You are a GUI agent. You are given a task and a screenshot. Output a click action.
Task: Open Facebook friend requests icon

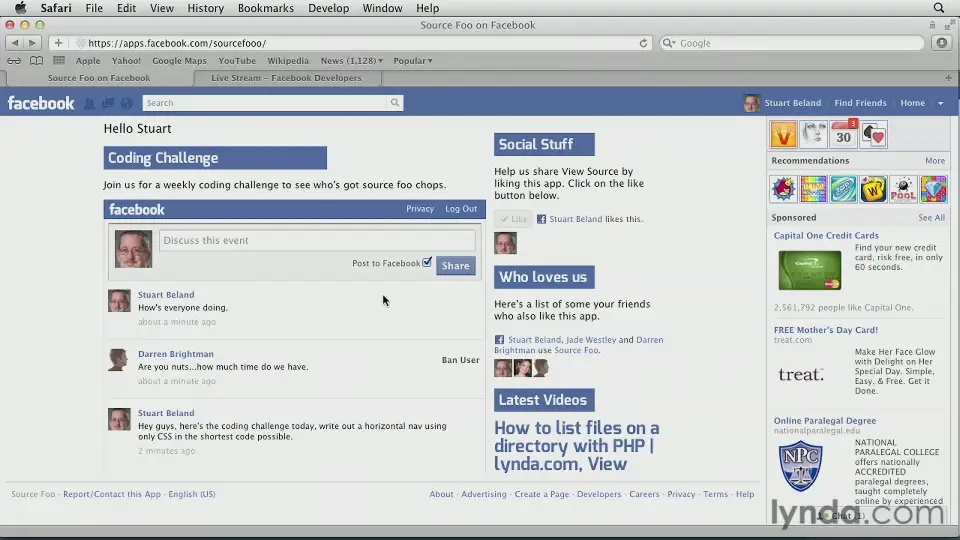[89, 103]
